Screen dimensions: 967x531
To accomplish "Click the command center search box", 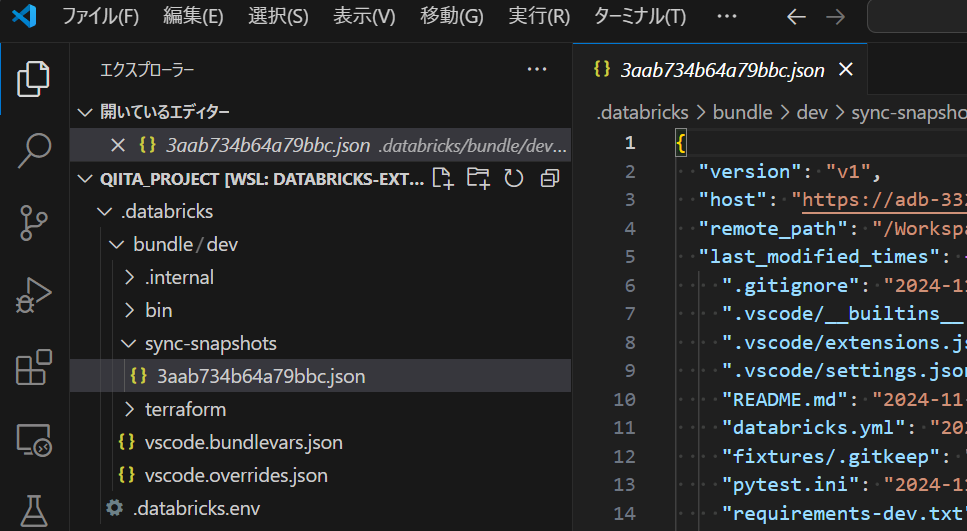I will click(x=917, y=17).
